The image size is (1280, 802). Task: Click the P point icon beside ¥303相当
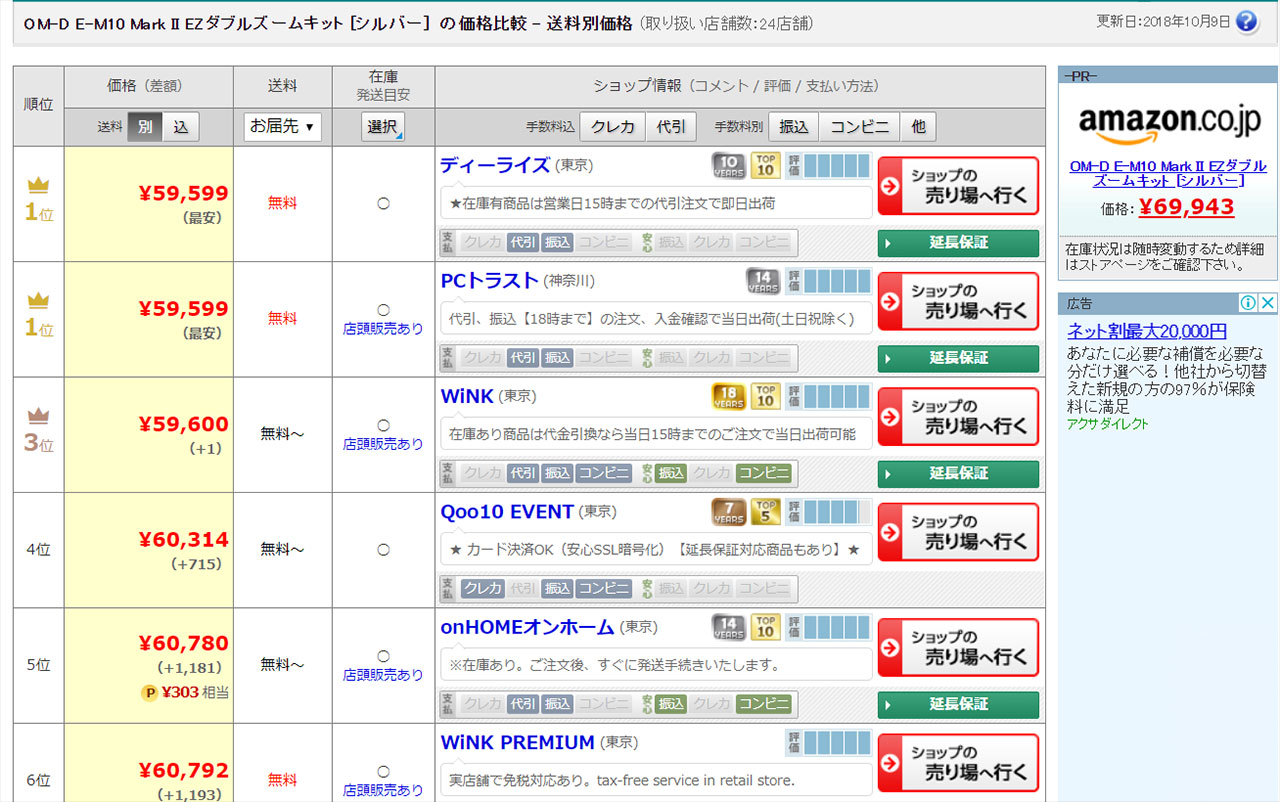(x=149, y=692)
